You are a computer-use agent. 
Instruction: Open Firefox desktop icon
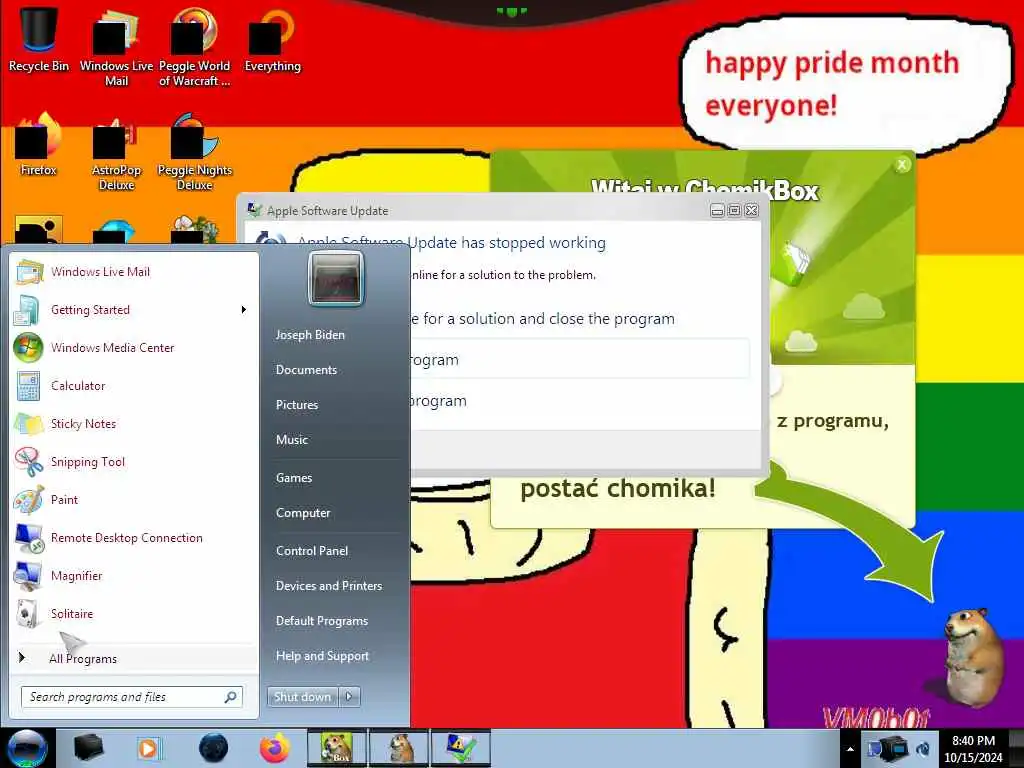(39, 145)
